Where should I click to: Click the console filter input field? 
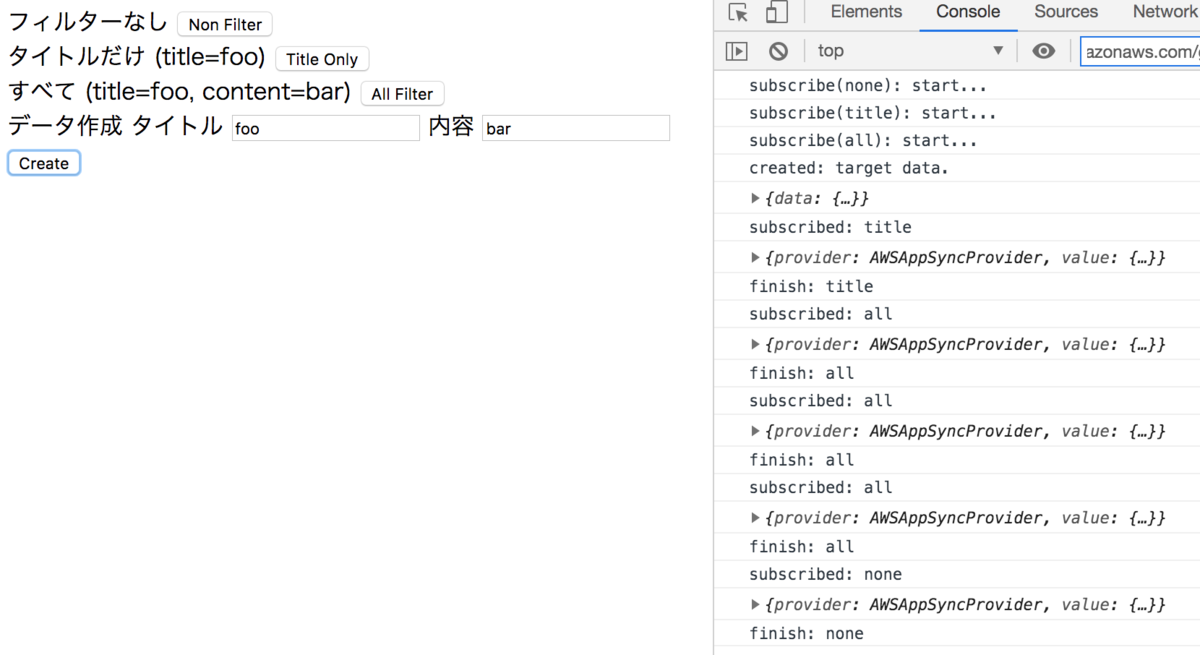[1140, 51]
